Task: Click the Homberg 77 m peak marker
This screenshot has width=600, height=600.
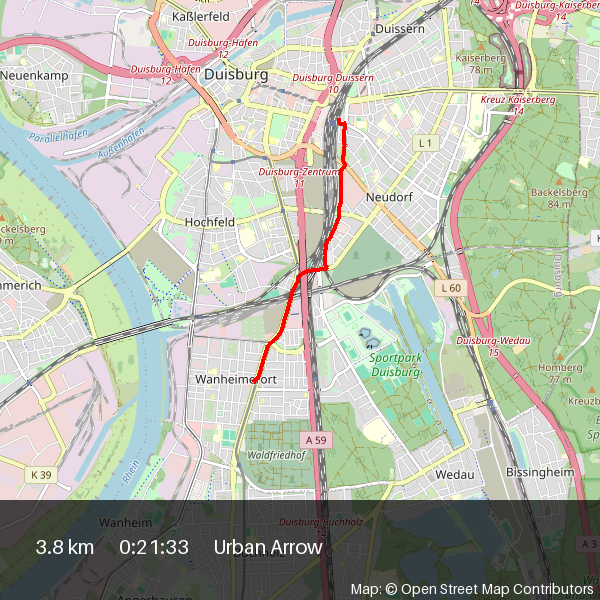Action: [x=559, y=357]
